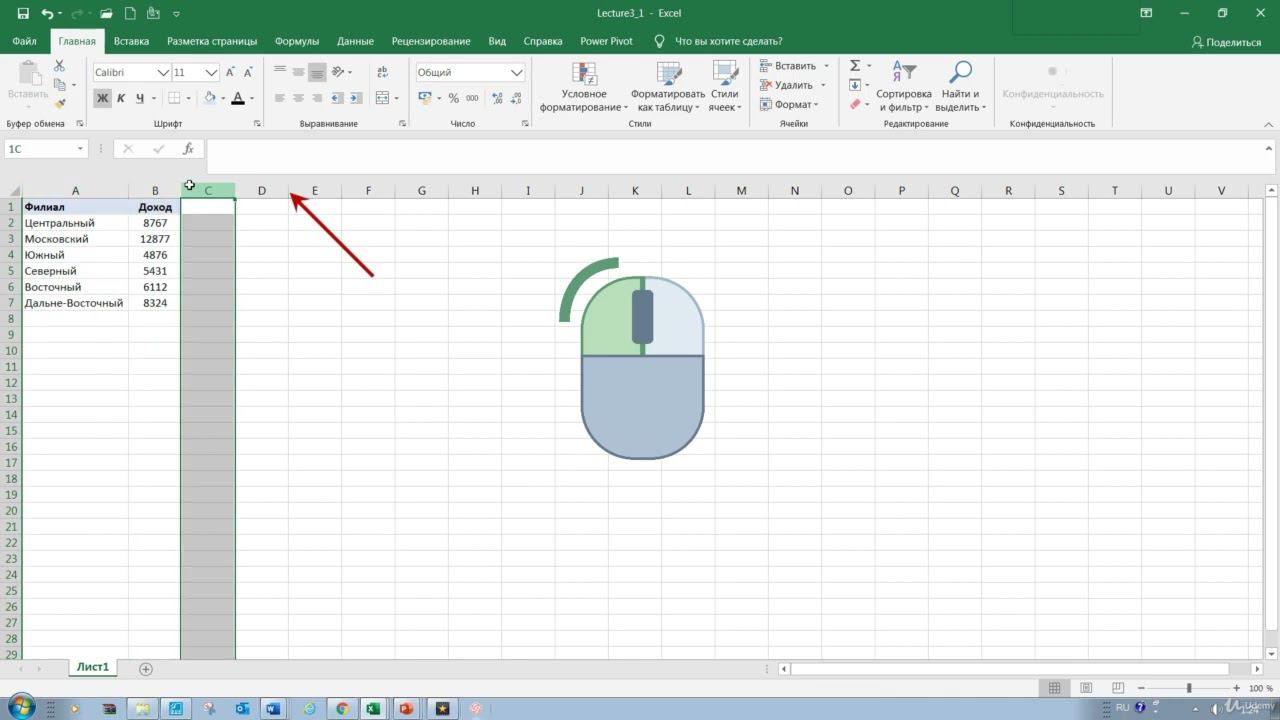Click the Cut scissors icon
Screen dimensions: 1280x720
(x=59, y=66)
